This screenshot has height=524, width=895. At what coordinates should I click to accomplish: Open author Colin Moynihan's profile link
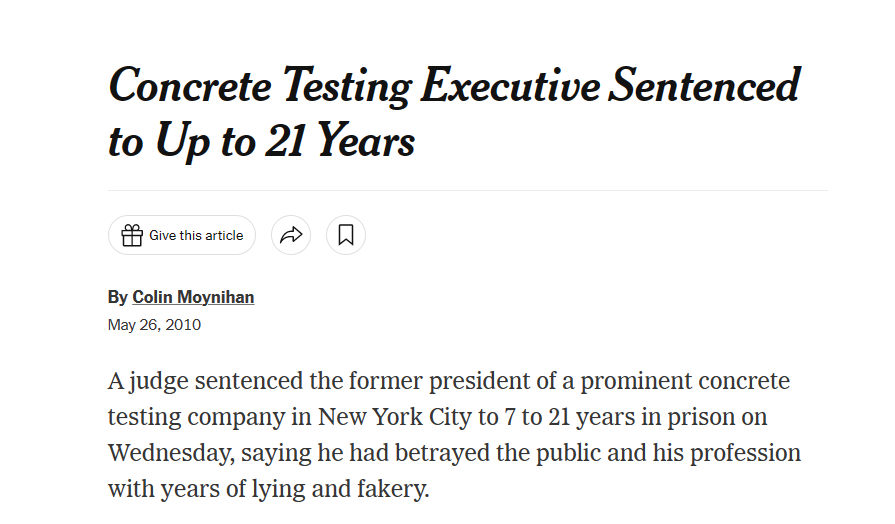click(193, 297)
